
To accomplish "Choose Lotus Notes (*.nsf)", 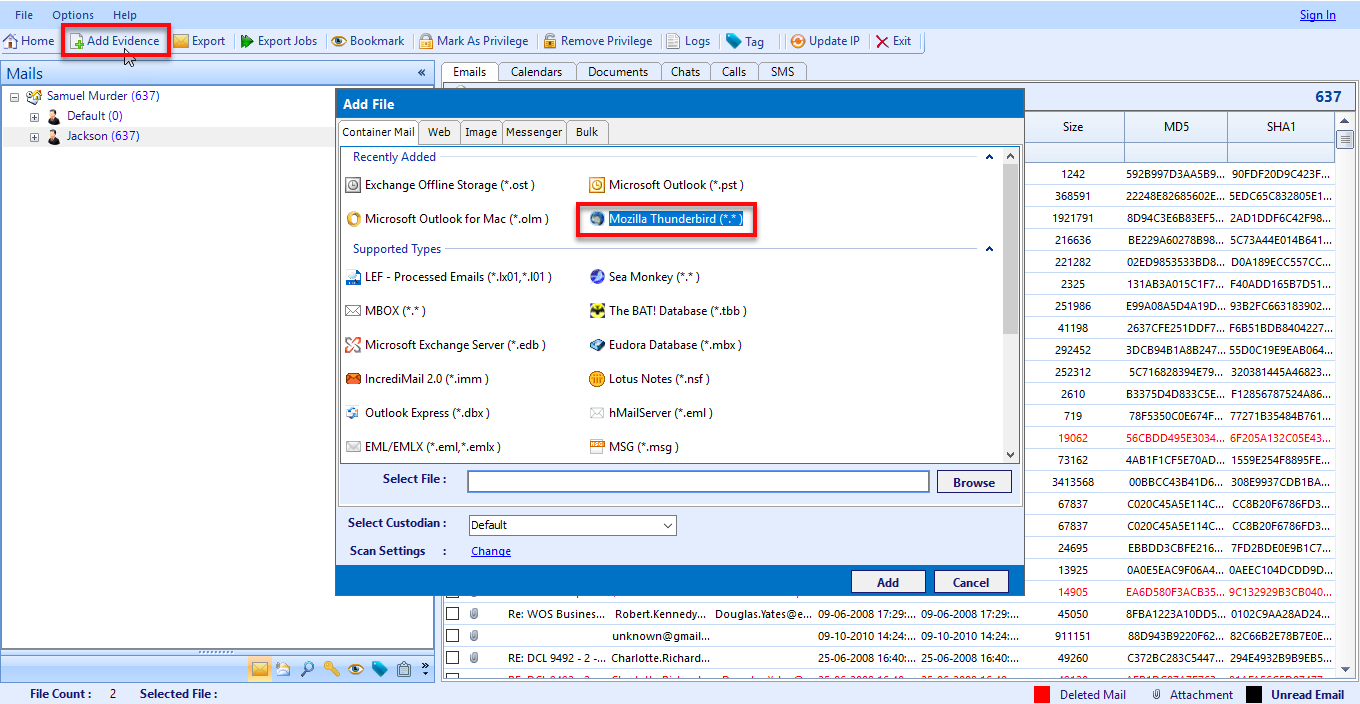I will pyautogui.click(x=649, y=379).
